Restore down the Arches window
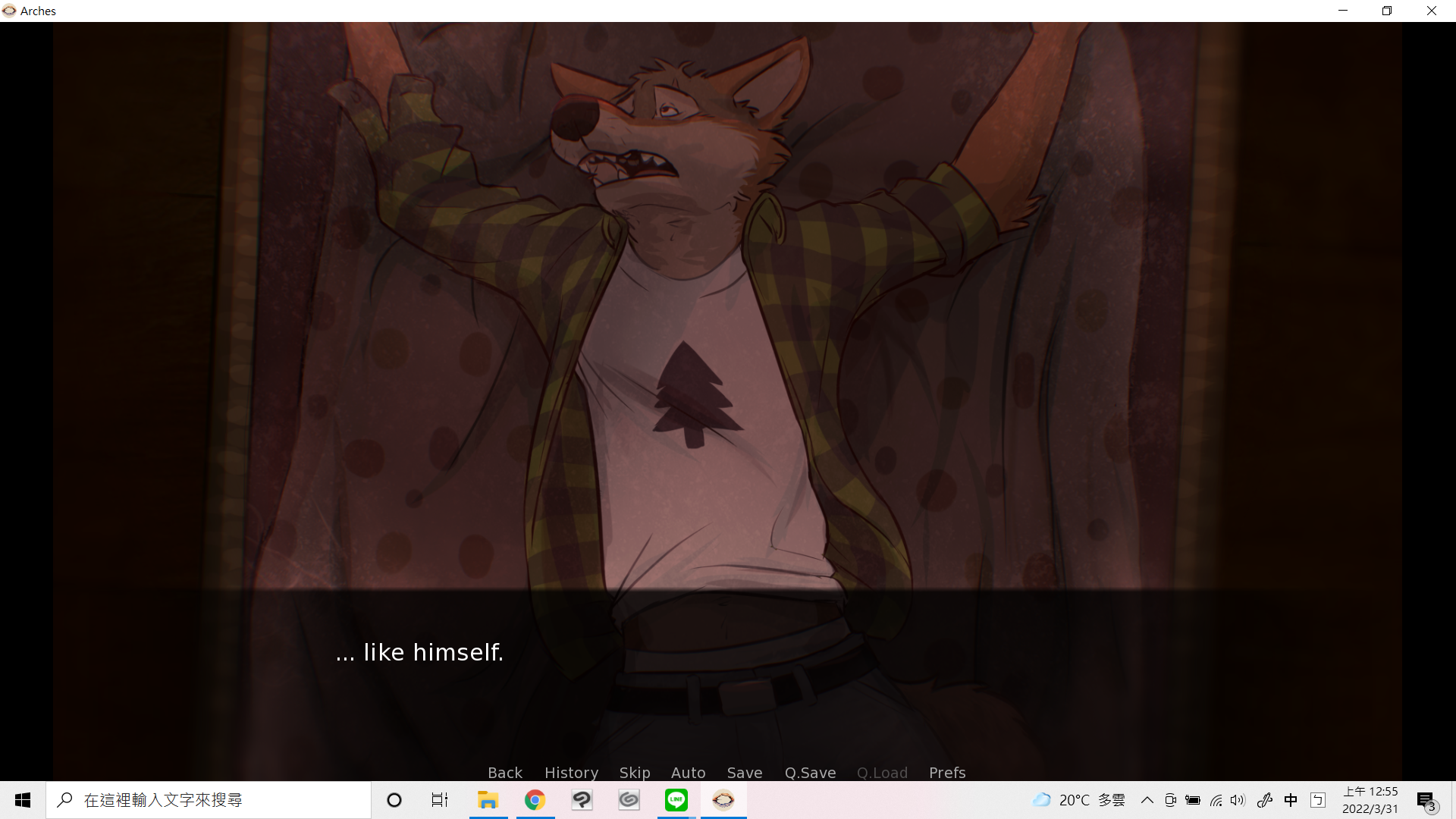Viewport: 1456px width, 819px height. 1387,11
